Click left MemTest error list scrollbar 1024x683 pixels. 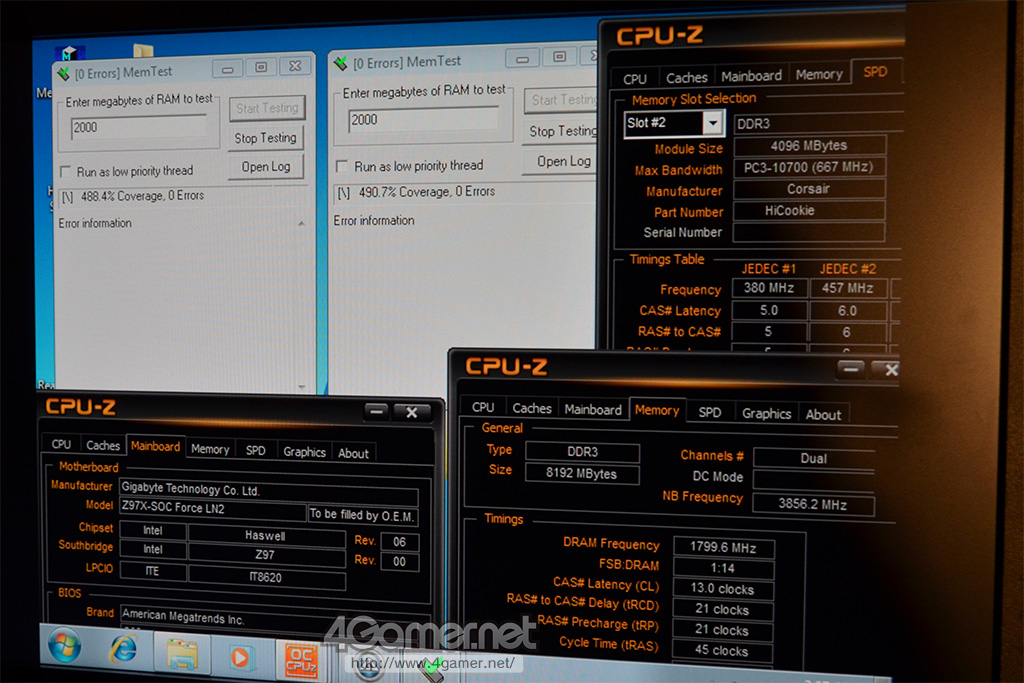click(302, 304)
